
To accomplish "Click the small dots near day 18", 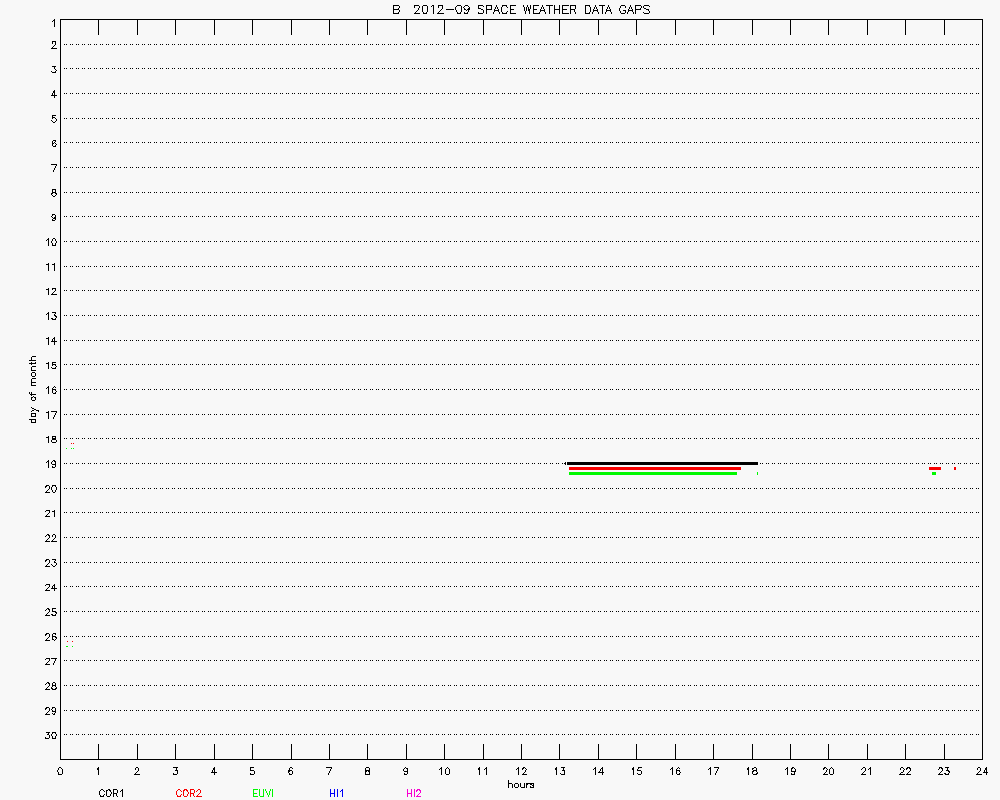I will point(69,446).
